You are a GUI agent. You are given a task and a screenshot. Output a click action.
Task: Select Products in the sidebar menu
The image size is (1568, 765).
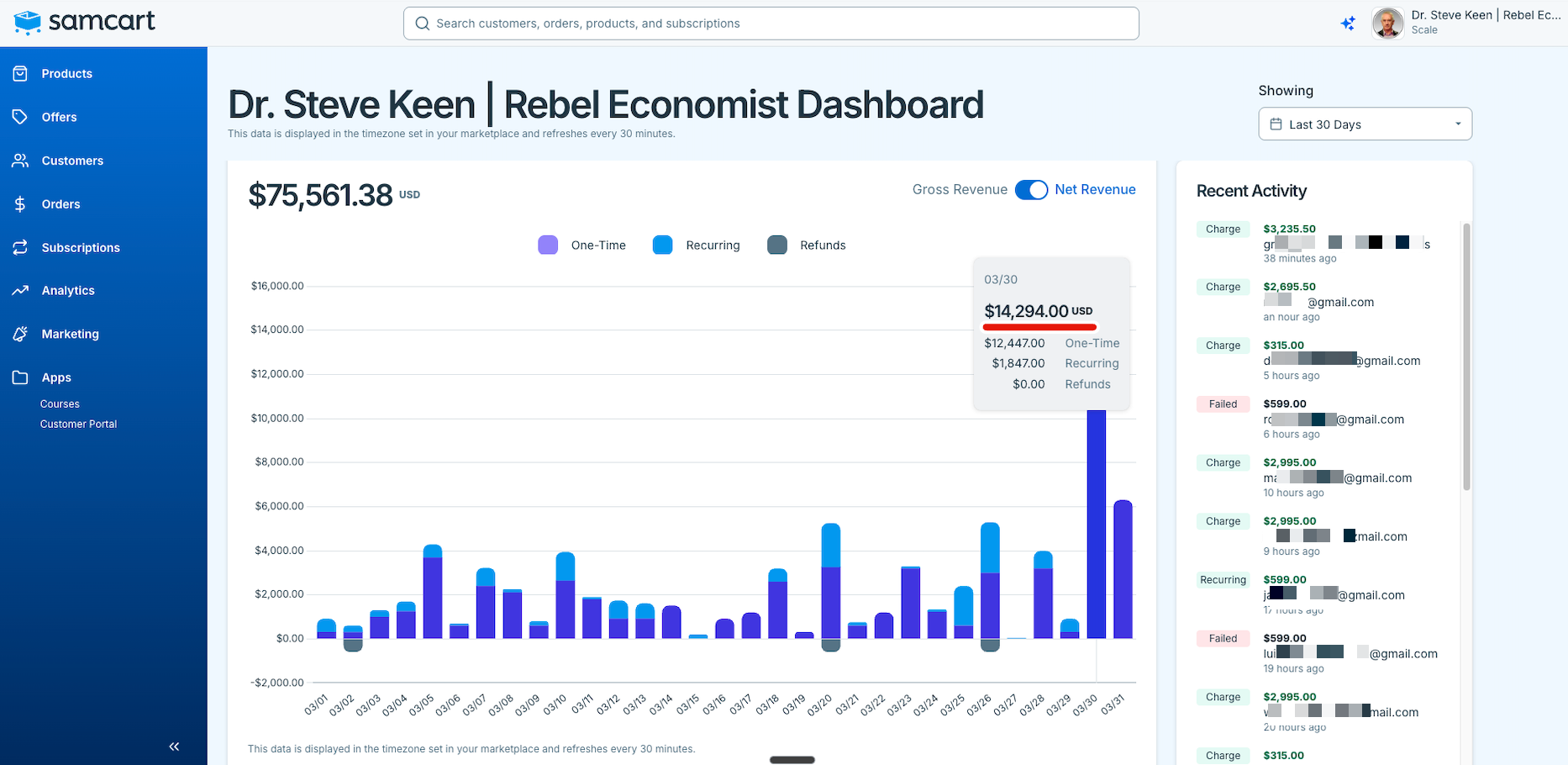tap(67, 74)
